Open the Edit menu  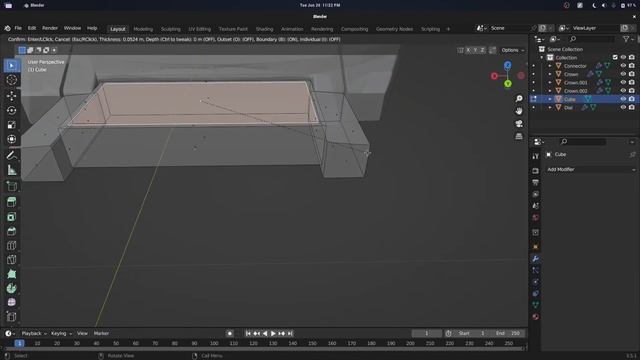32,28
